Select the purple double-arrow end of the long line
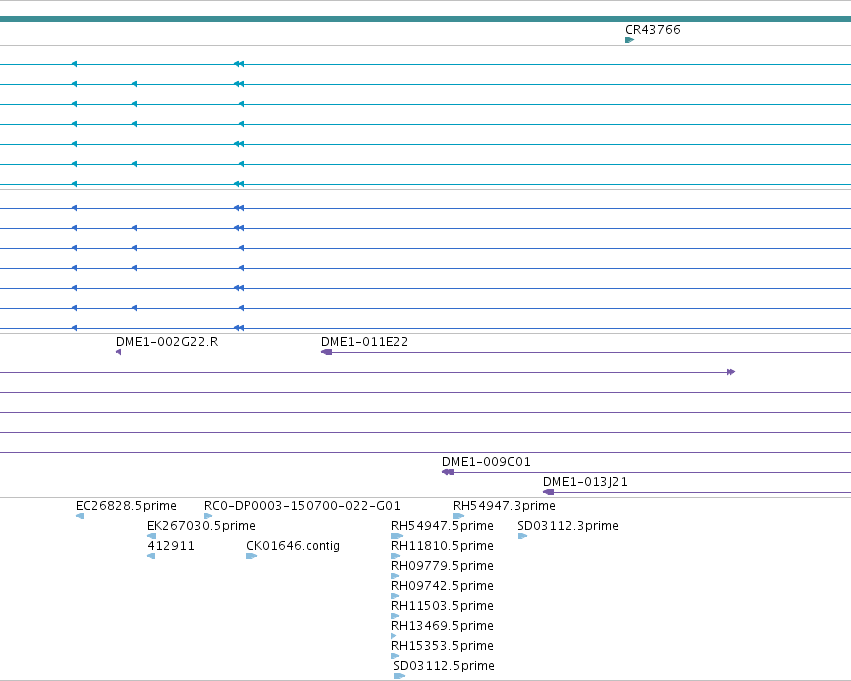This screenshot has width=851, height=681. coord(731,372)
